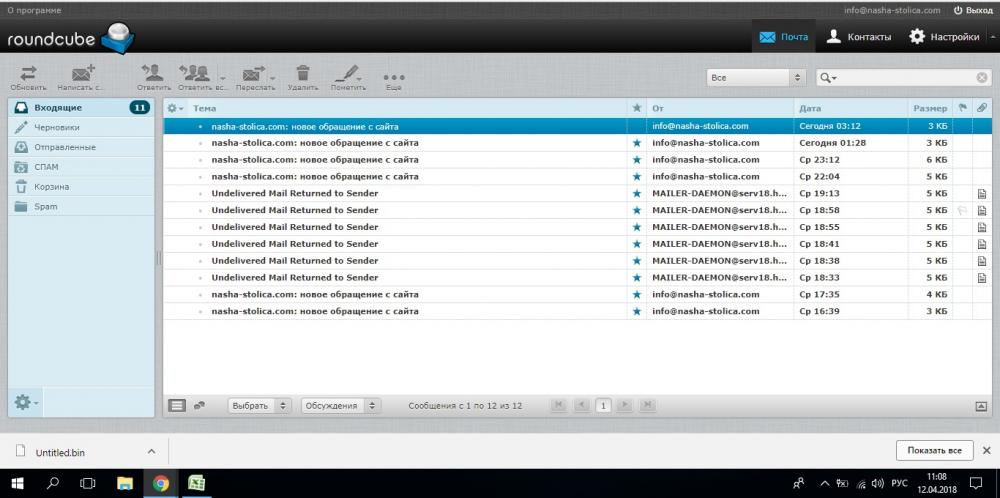Sort messages by Дата column header
Screen dimensions: 1000x498
(x=810, y=108)
